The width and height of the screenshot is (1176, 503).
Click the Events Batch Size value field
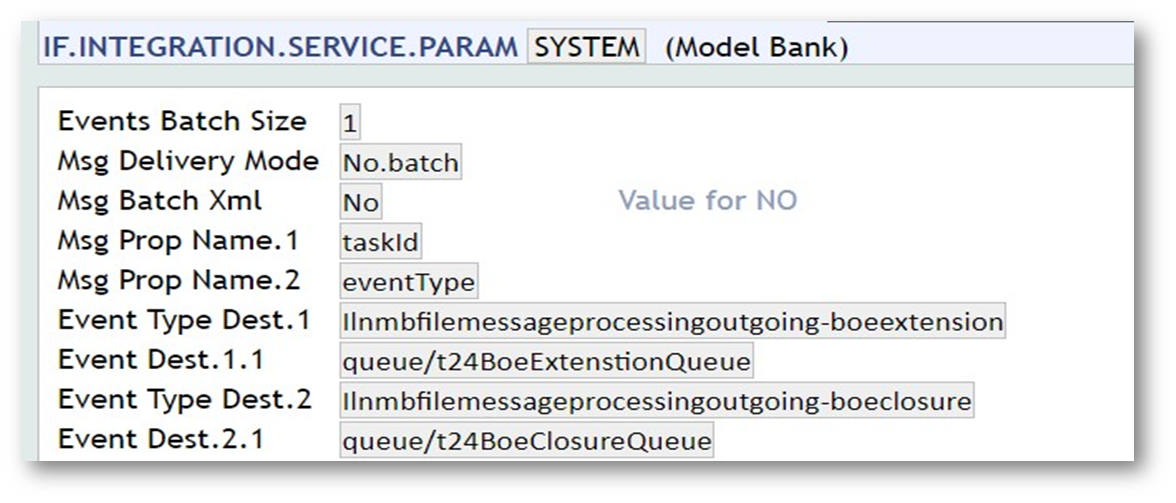coord(349,123)
